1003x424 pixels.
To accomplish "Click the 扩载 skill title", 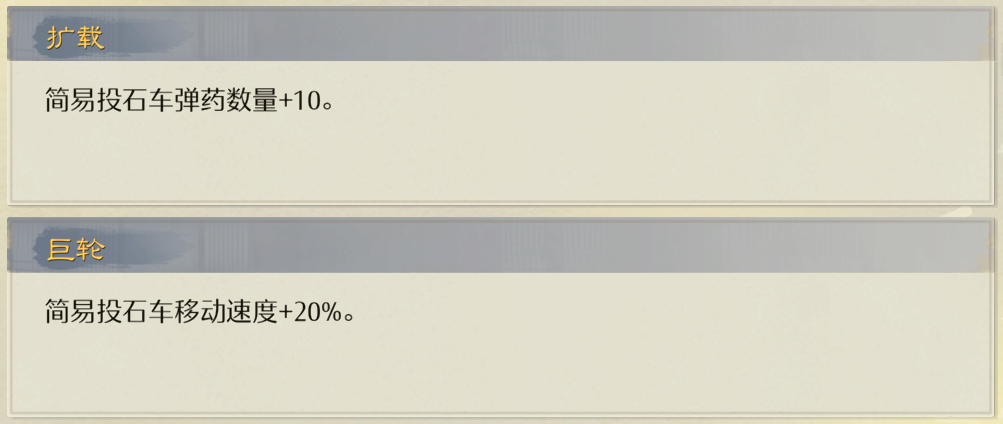I will pos(76,39).
